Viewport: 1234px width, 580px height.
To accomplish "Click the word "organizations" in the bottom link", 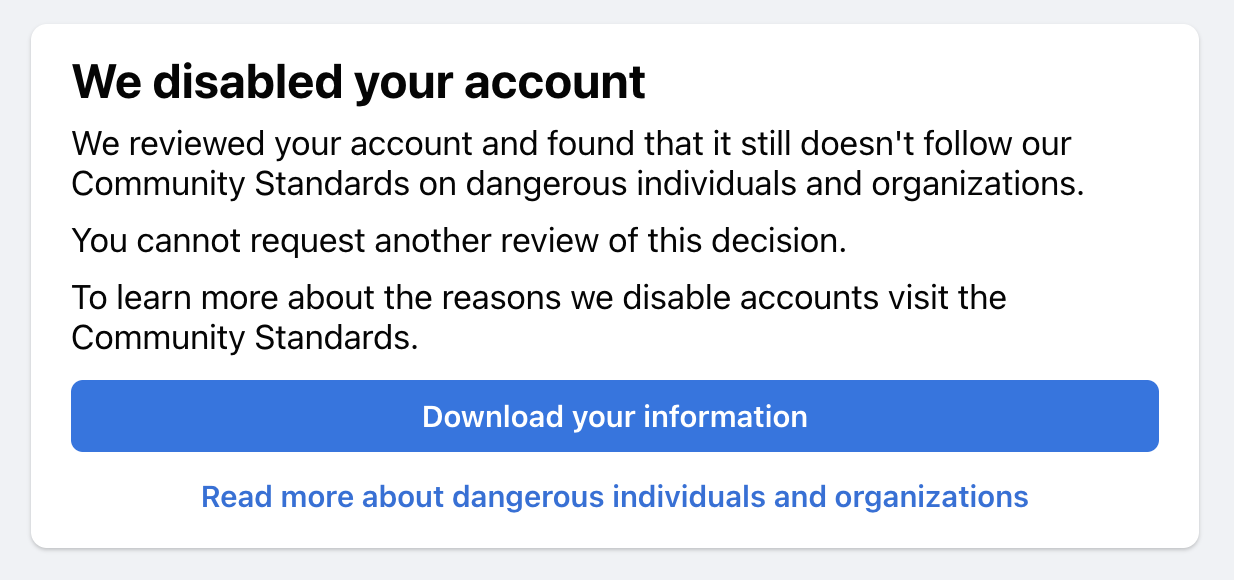I will click(x=931, y=497).
